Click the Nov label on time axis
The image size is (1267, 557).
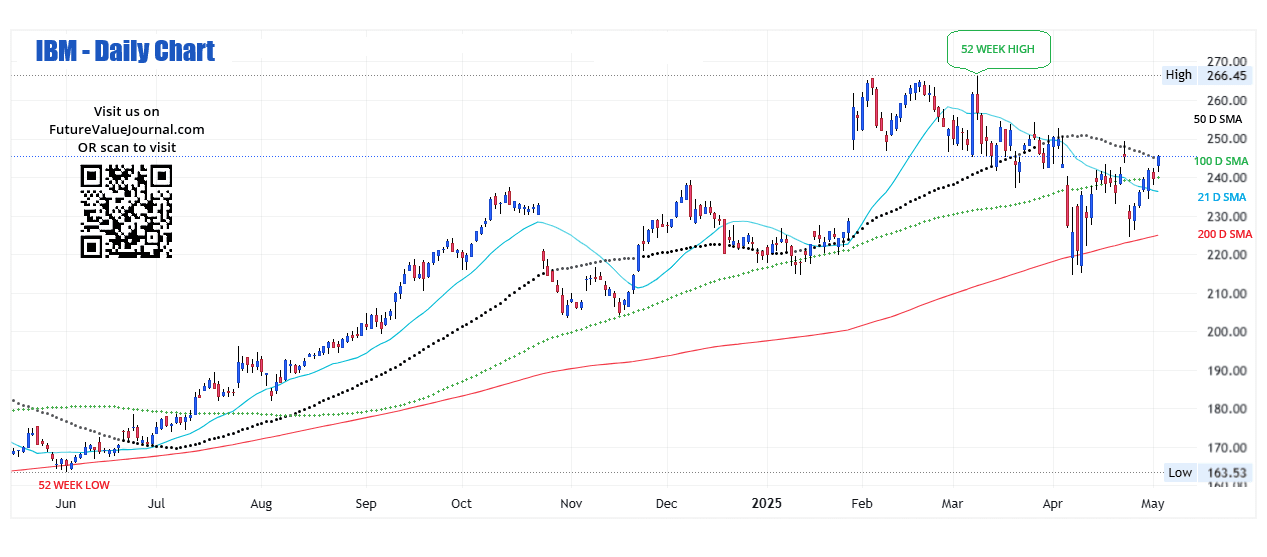coord(571,504)
